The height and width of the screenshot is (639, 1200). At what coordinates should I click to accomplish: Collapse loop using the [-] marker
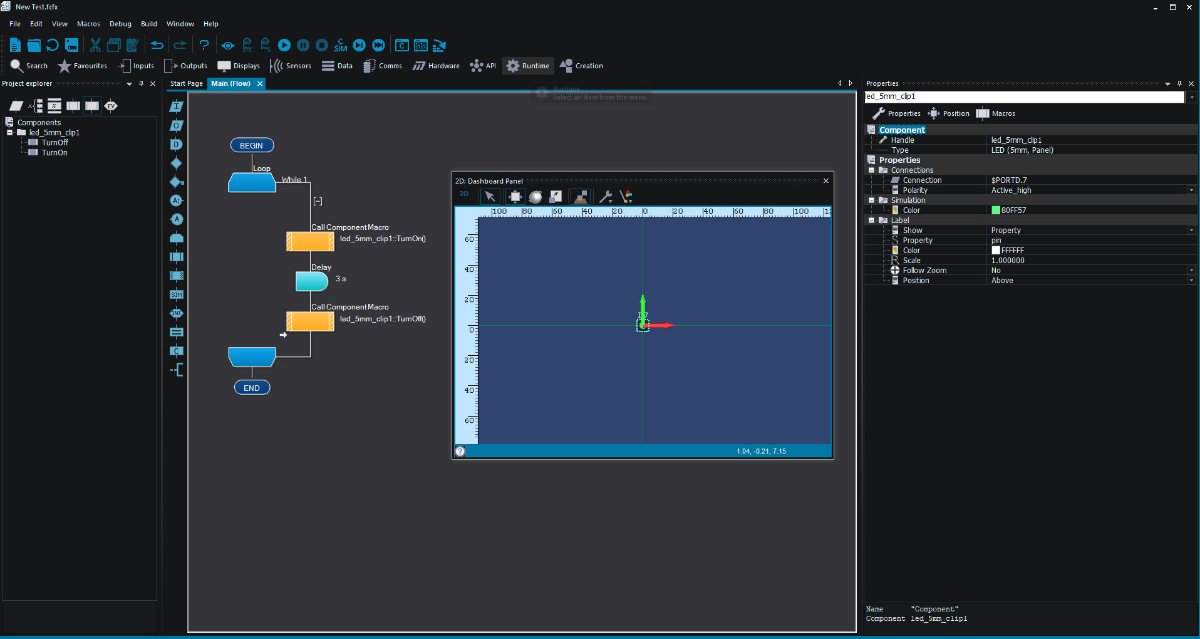coord(317,202)
